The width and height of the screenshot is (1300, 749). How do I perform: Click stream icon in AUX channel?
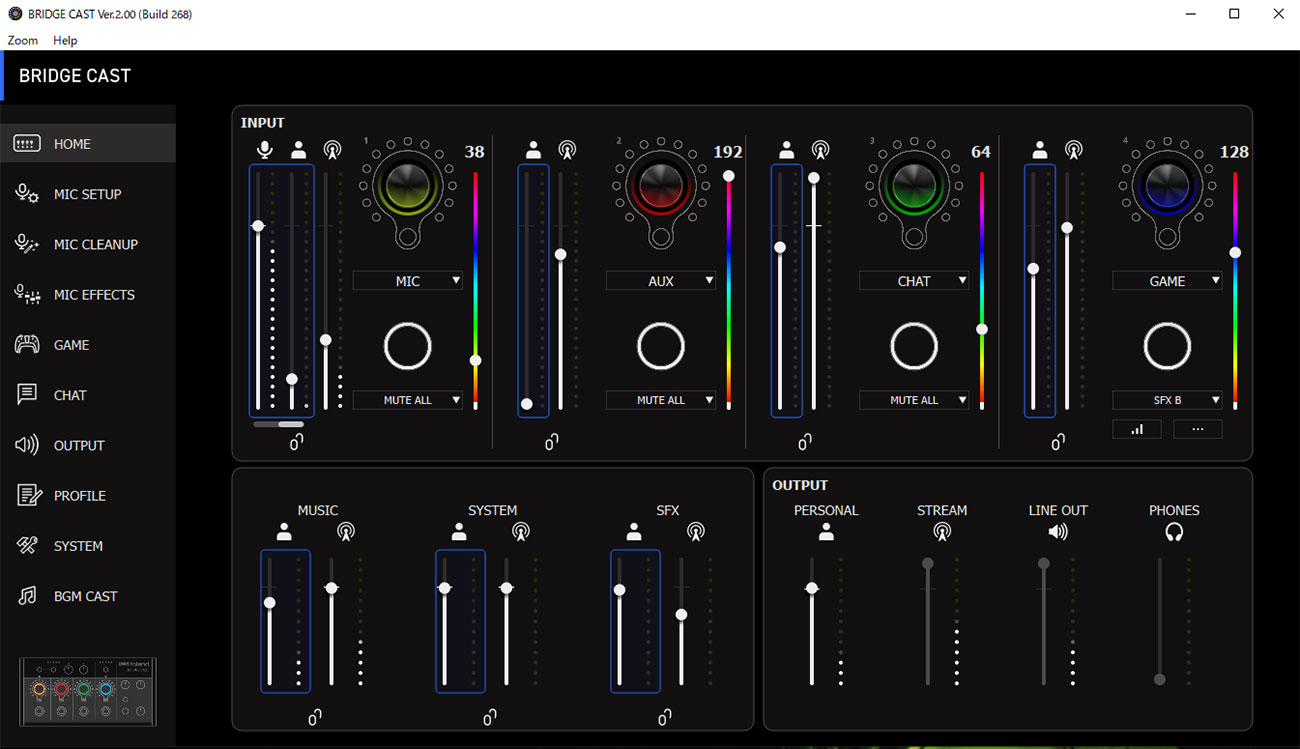point(567,150)
